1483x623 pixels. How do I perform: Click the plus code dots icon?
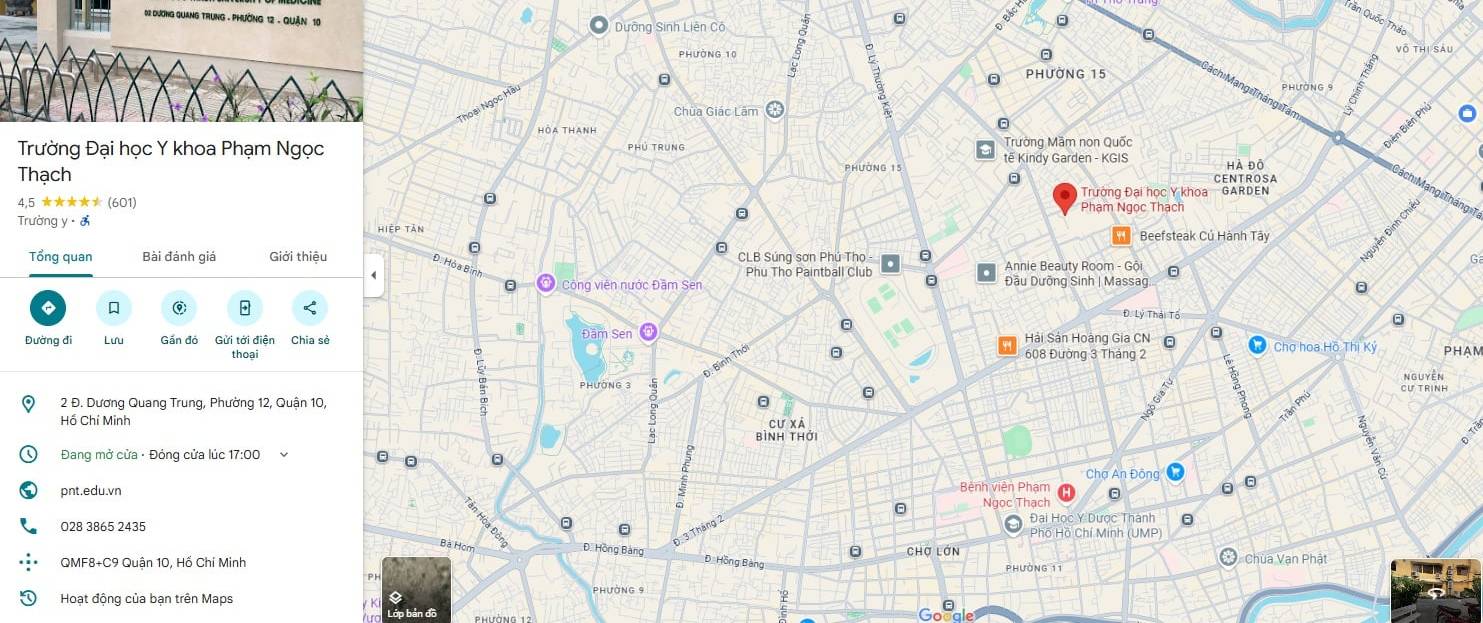click(x=28, y=563)
